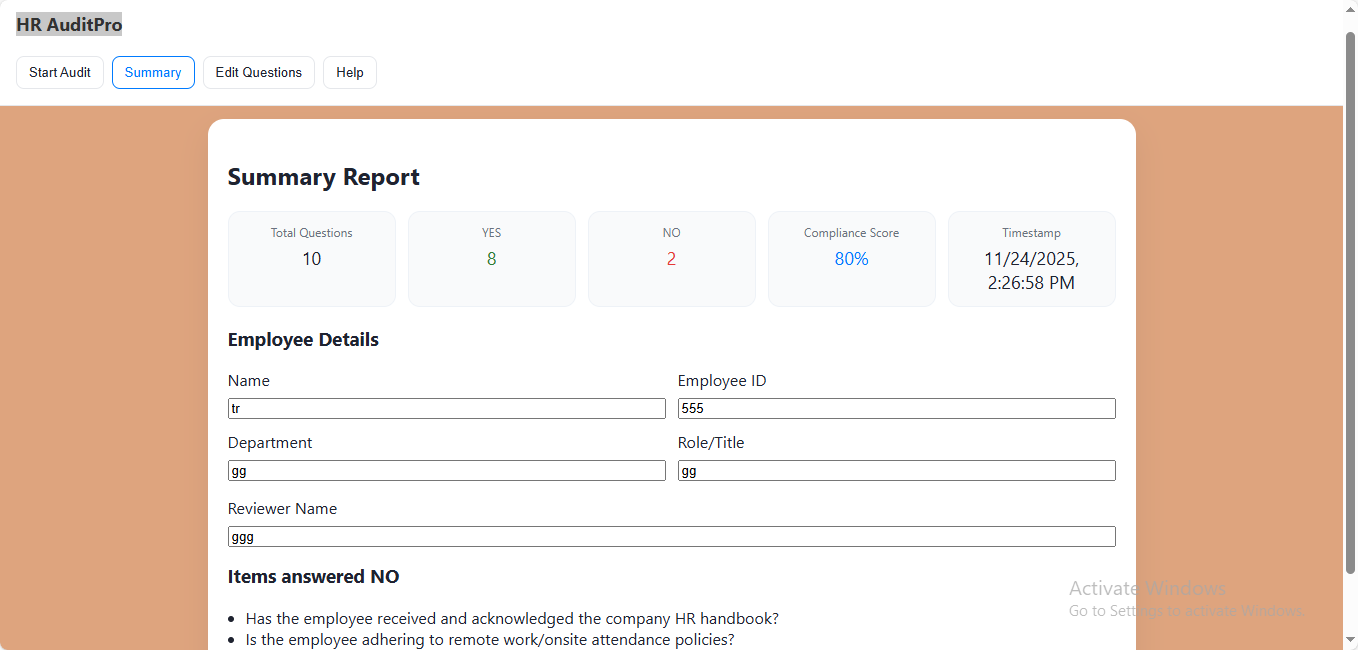Select the YES count card
The width and height of the screenshot is (1358, 650).
[492, 259]
